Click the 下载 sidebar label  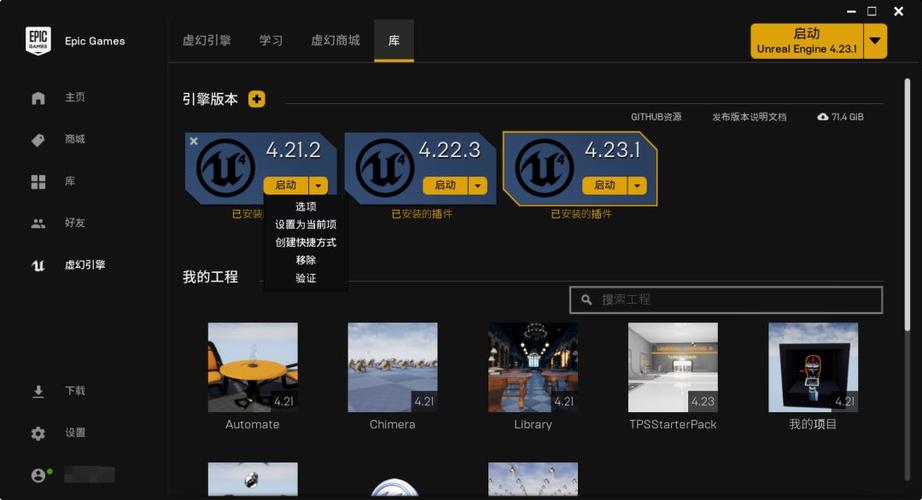pos(75,391)
